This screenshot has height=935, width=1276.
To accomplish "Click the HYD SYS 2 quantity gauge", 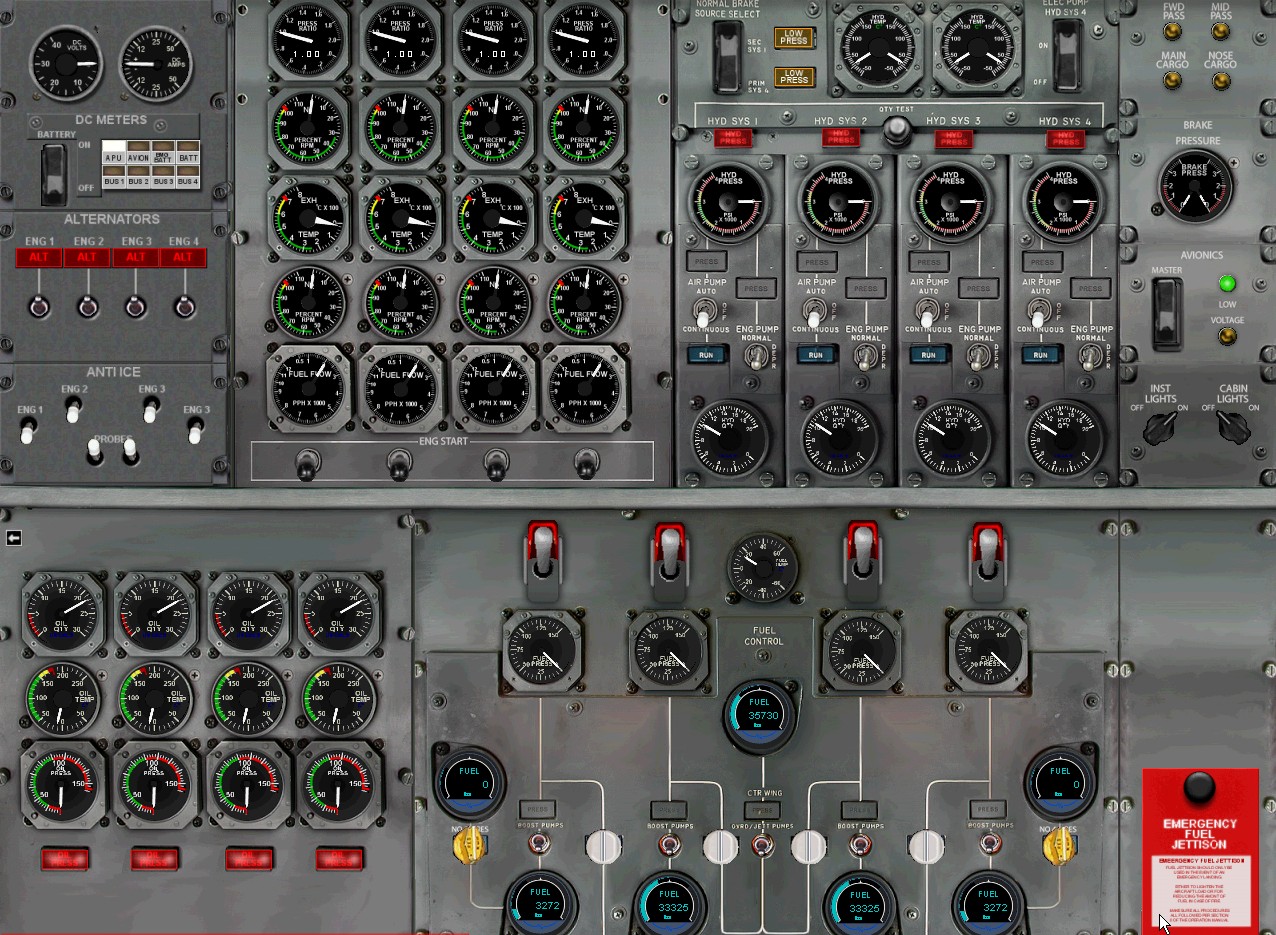I will tap(840, 436).
